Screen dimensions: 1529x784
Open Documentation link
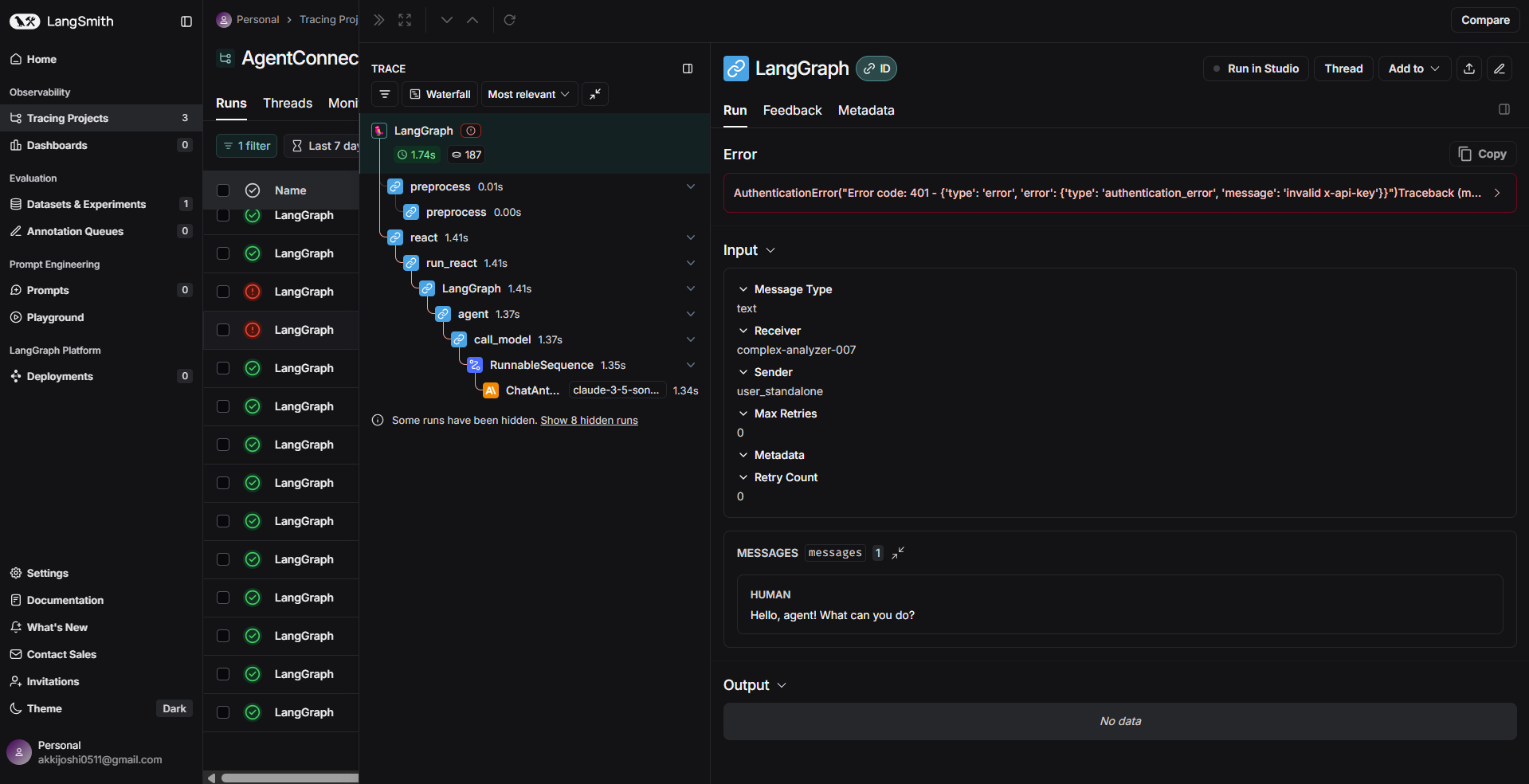click(x=101, y=600)
